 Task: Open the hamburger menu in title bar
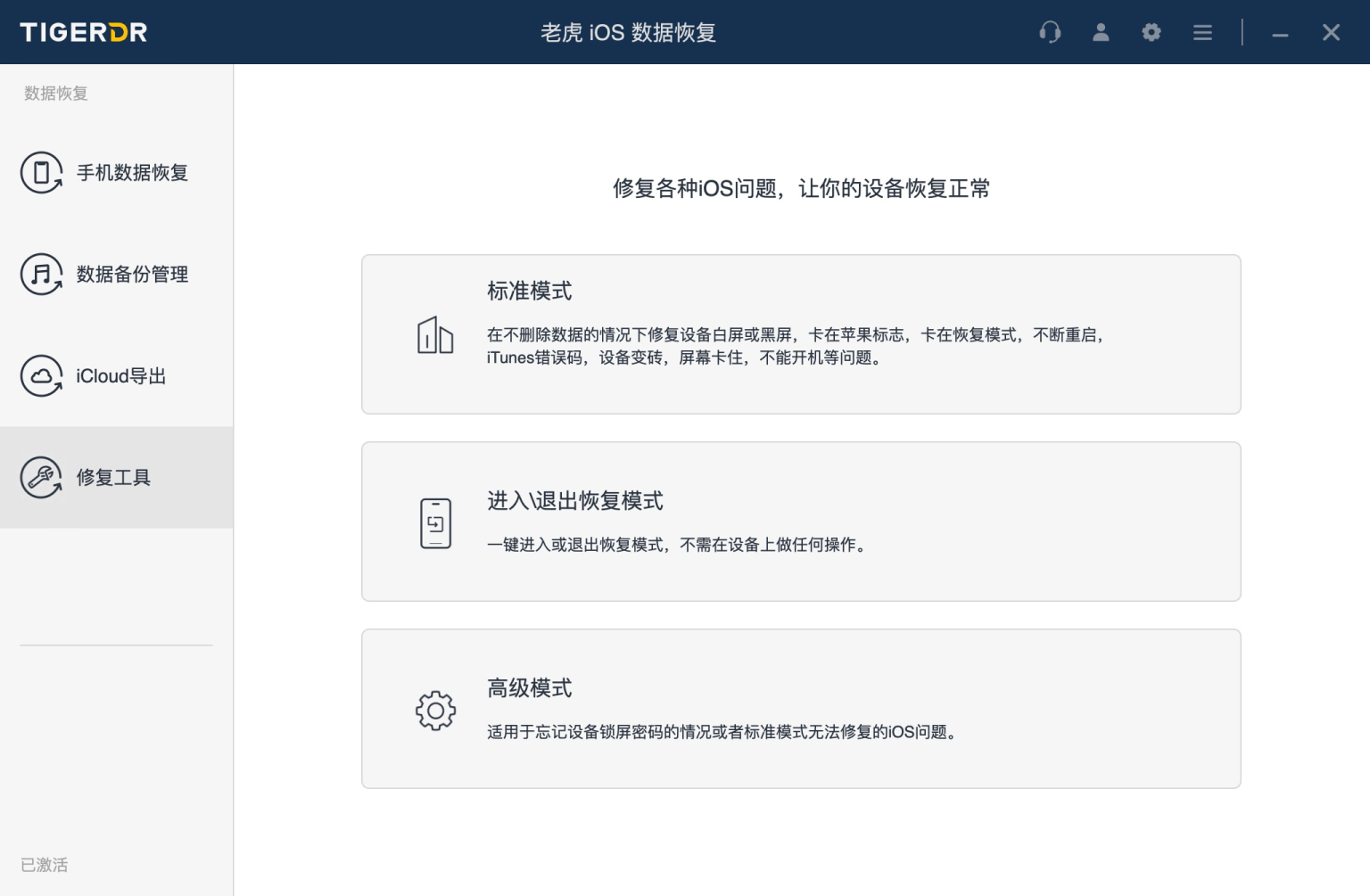pos(1202,33)
